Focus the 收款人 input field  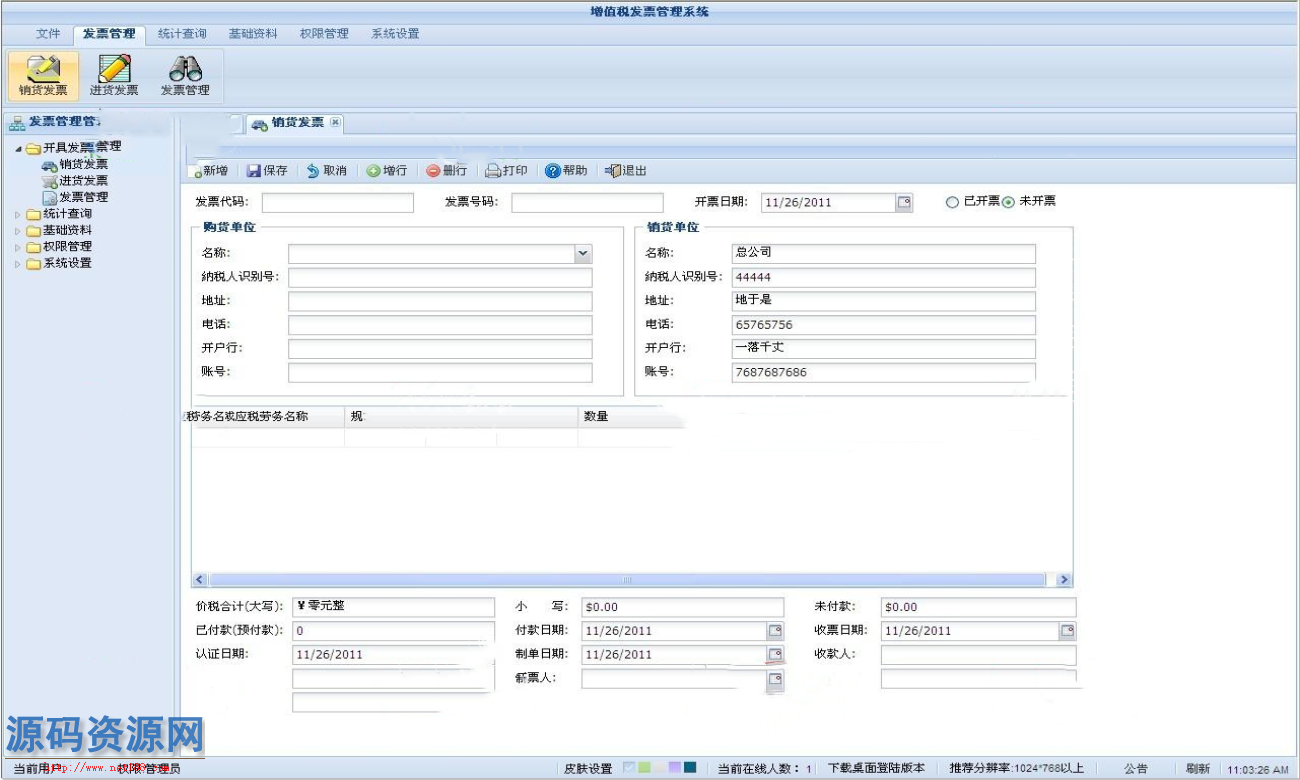(x=978, y=656)
